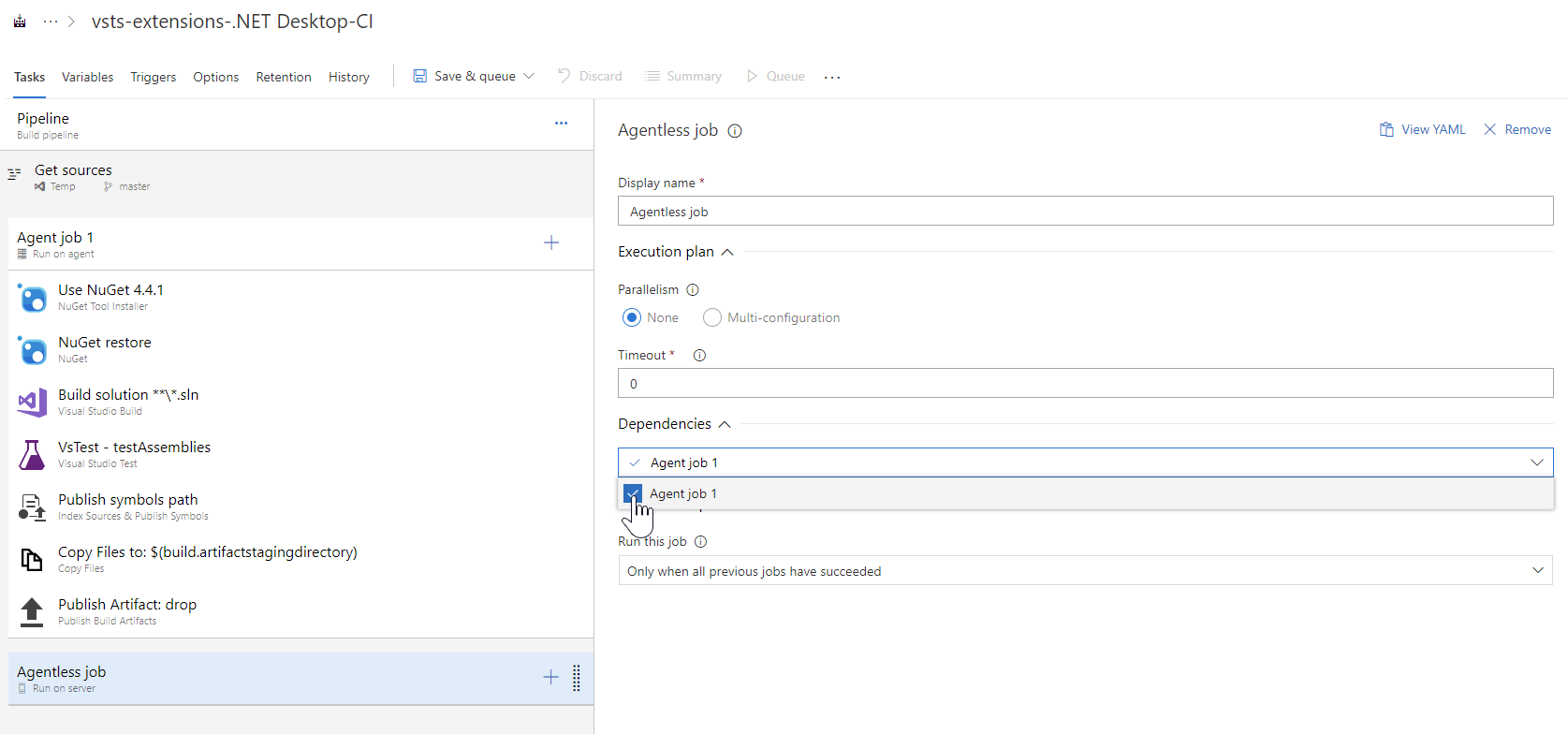Image resolution: width=1568 pixels, height=734 pixels.
Task: Add a task to Agentless job
Action: [x=550, y=678]
